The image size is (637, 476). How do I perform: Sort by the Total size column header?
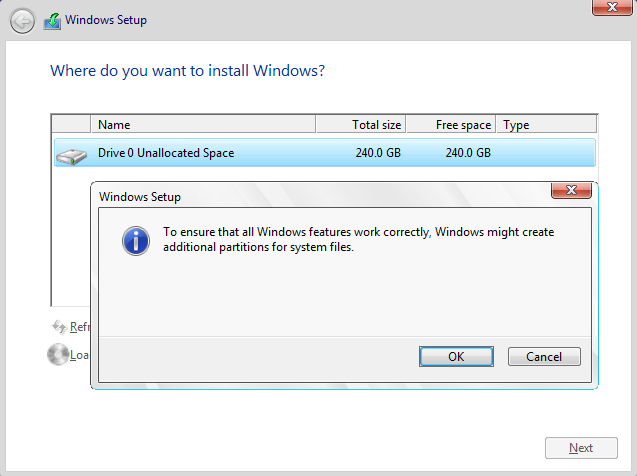point(361,124)
